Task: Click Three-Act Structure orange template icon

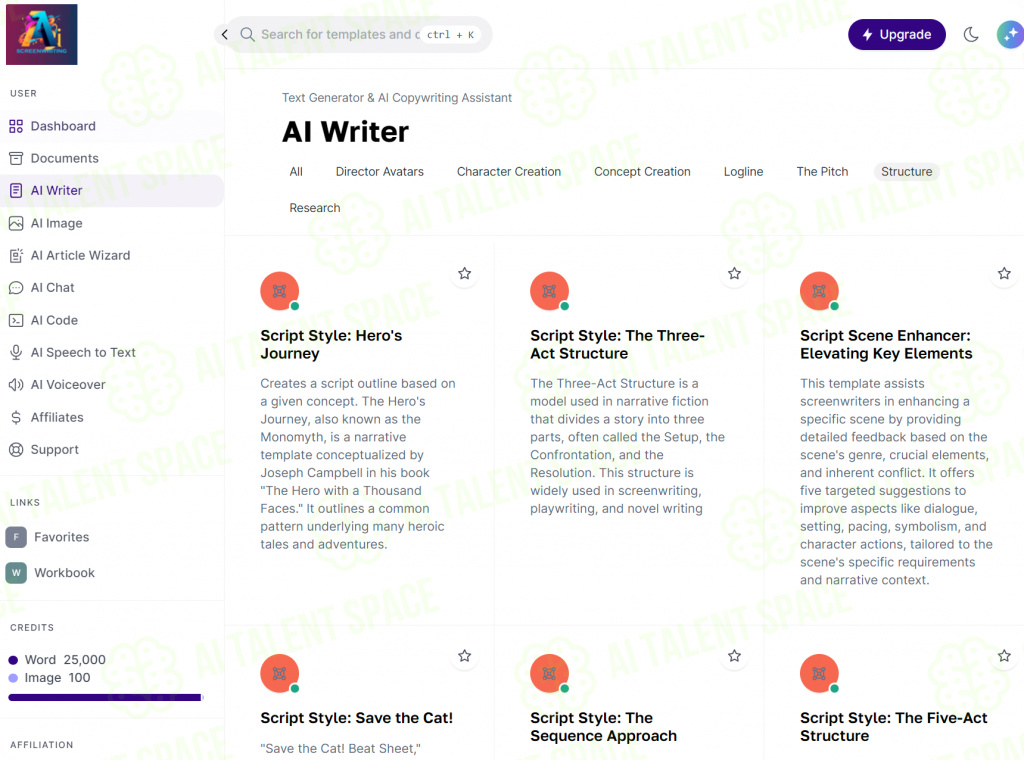Action: [549, 291]
